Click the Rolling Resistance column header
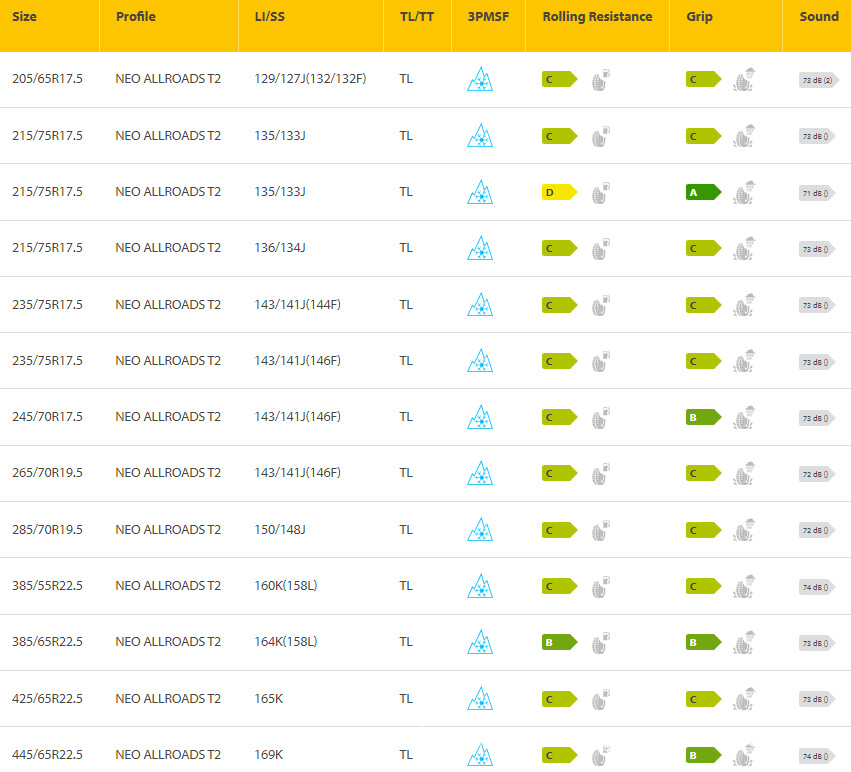This screenshot has height=772, width=851. (x=597, y=17)
